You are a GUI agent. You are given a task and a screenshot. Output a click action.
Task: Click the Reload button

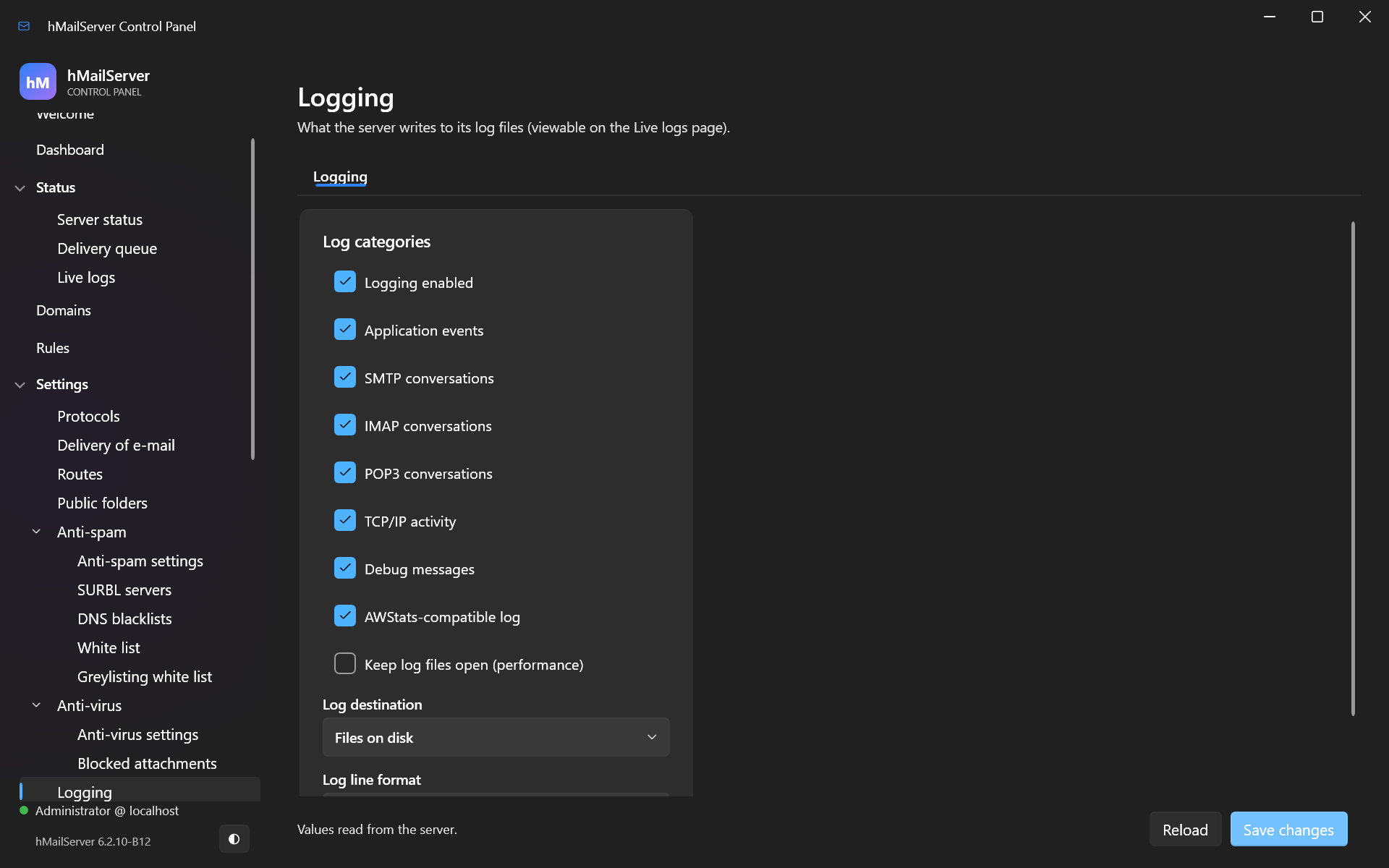(1185, 830)
